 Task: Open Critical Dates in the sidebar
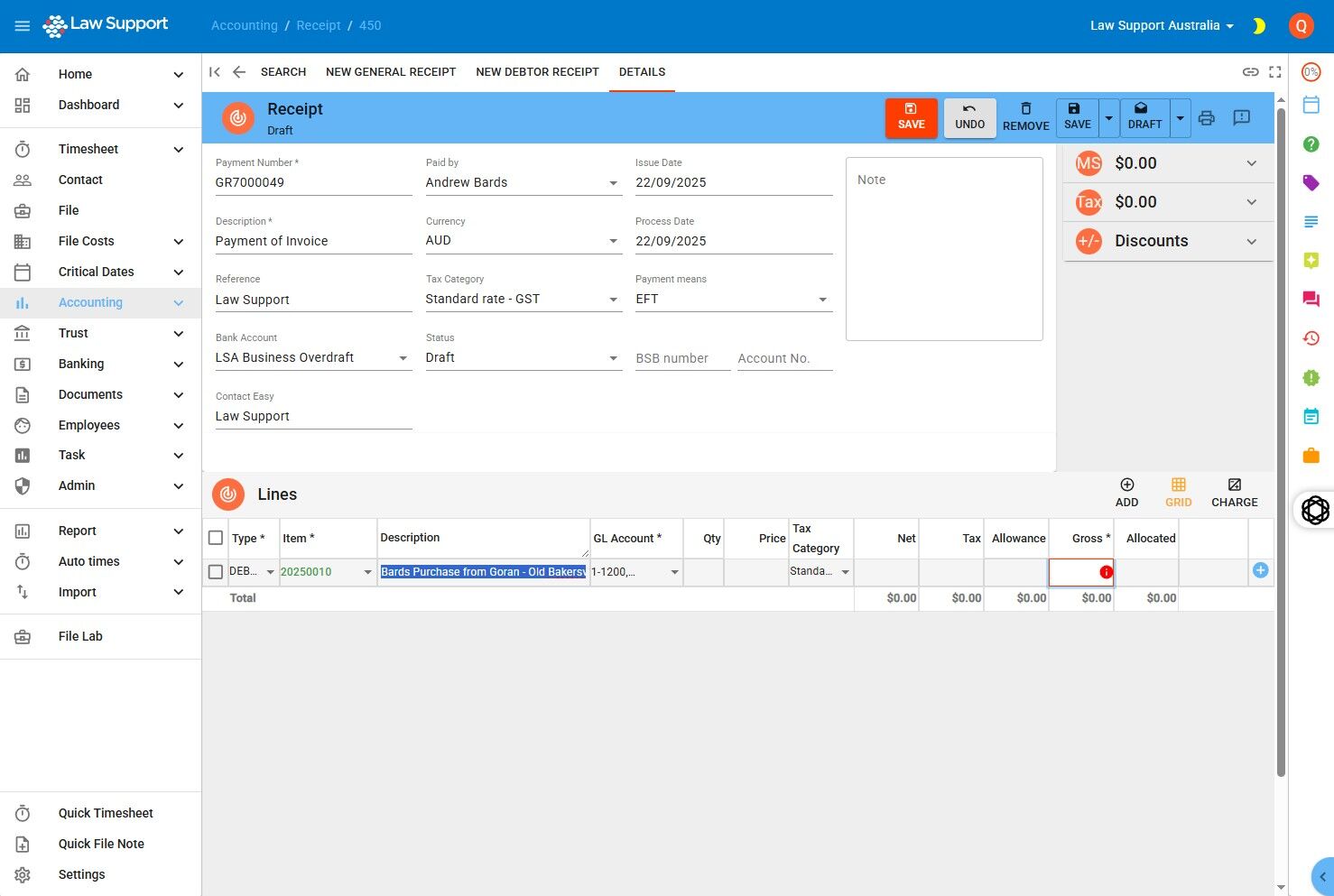point(101,272)
